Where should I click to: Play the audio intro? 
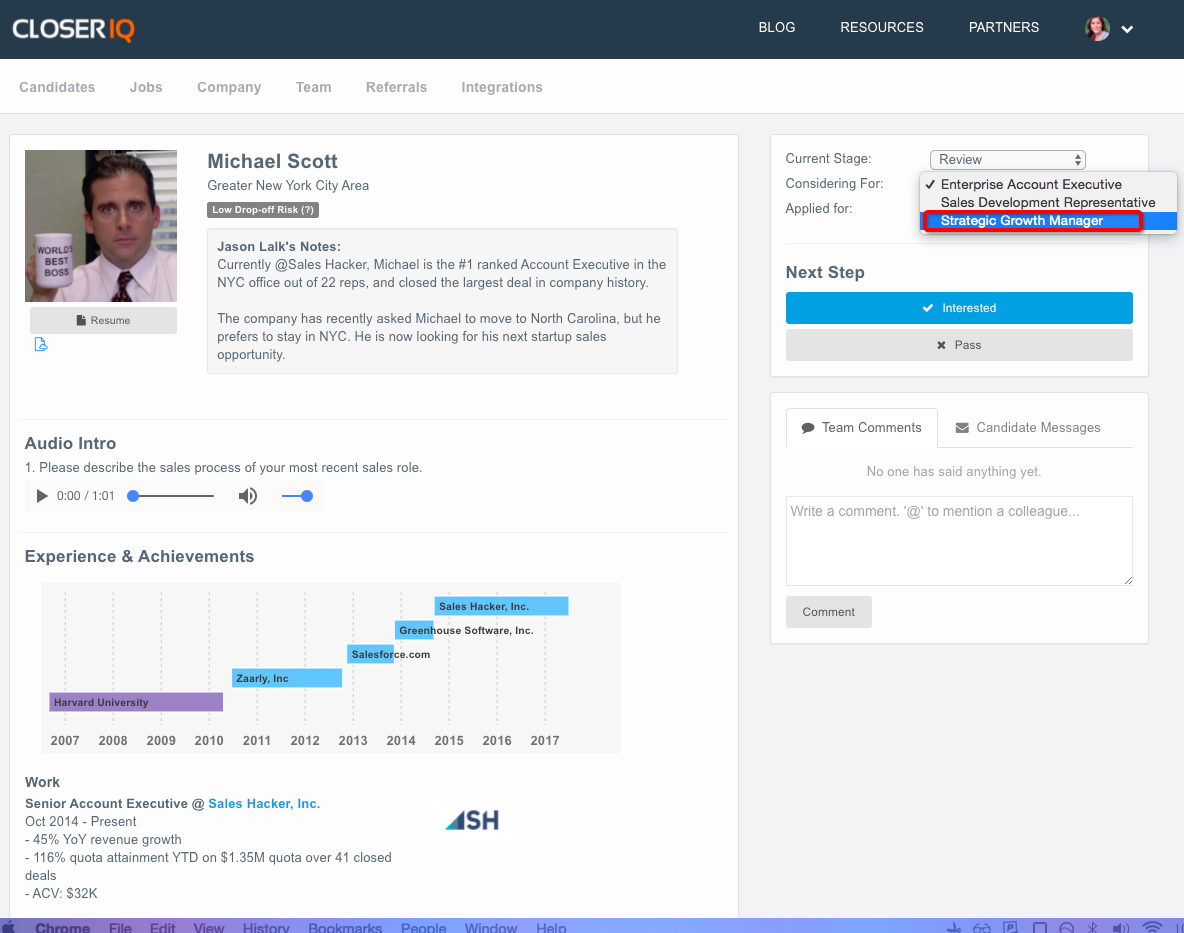click(42, 496)
